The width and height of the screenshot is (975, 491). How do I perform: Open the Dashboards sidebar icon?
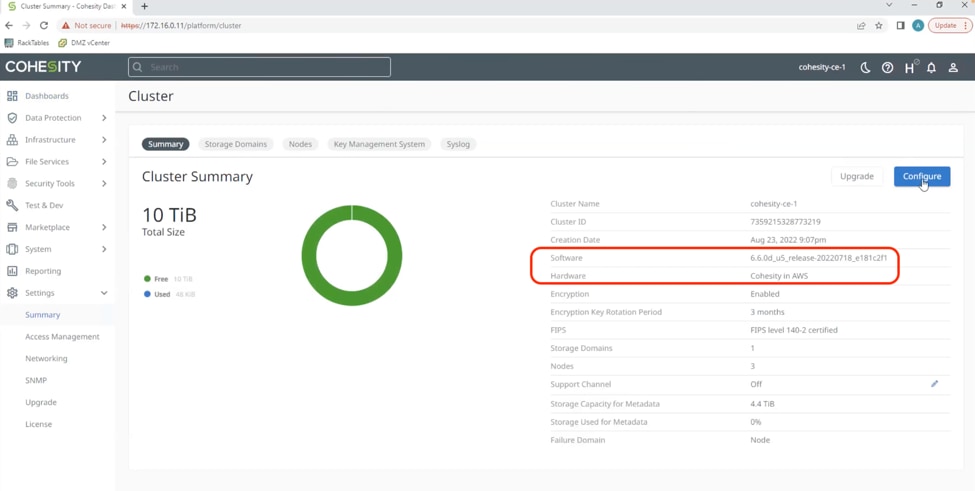pyautogui.click(x=12, y=96)
